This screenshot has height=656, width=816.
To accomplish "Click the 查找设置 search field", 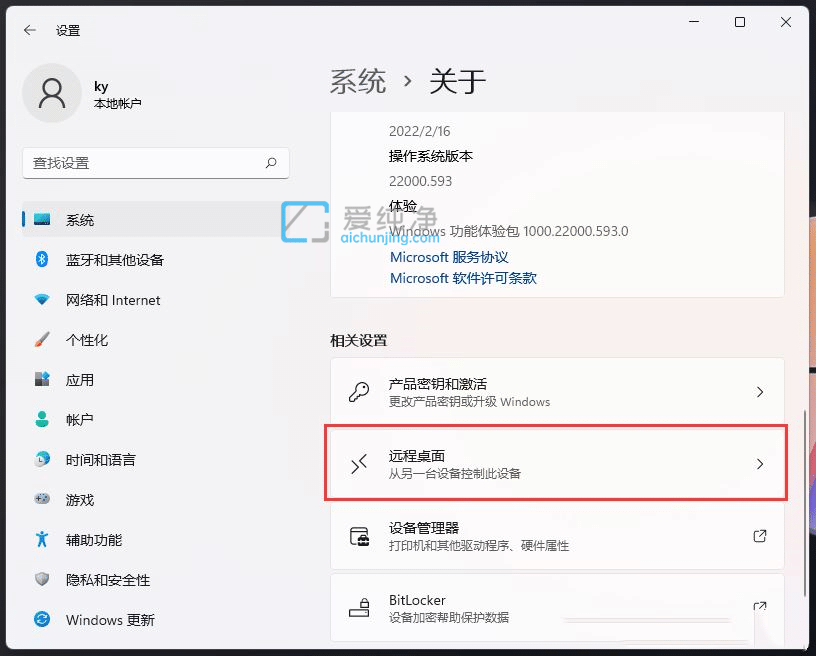I will point(156,163).
